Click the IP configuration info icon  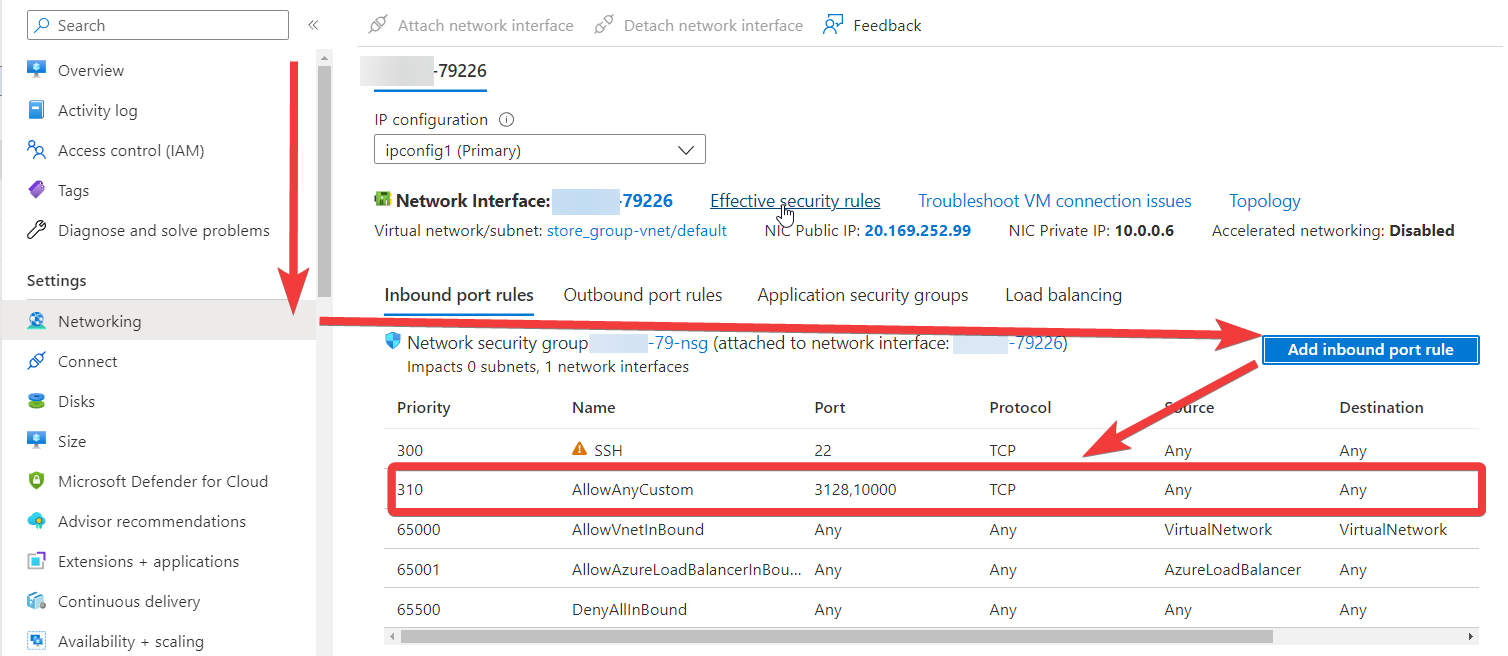pos(506,120)
